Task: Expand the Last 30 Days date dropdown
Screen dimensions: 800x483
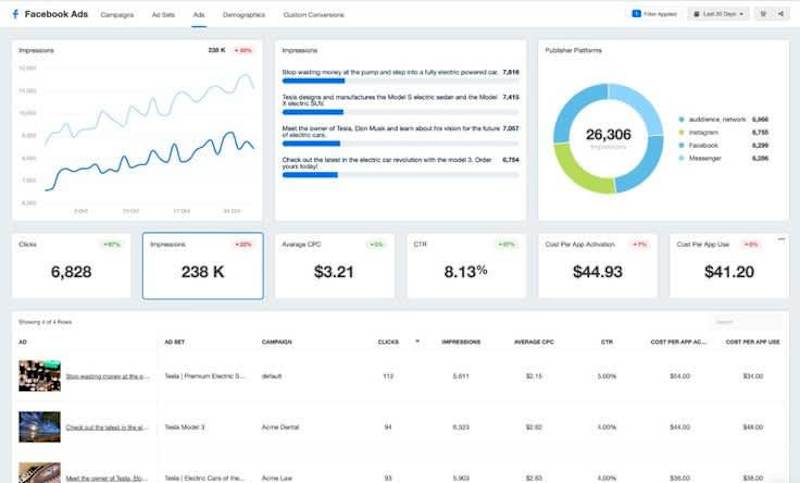Action: 718,14
